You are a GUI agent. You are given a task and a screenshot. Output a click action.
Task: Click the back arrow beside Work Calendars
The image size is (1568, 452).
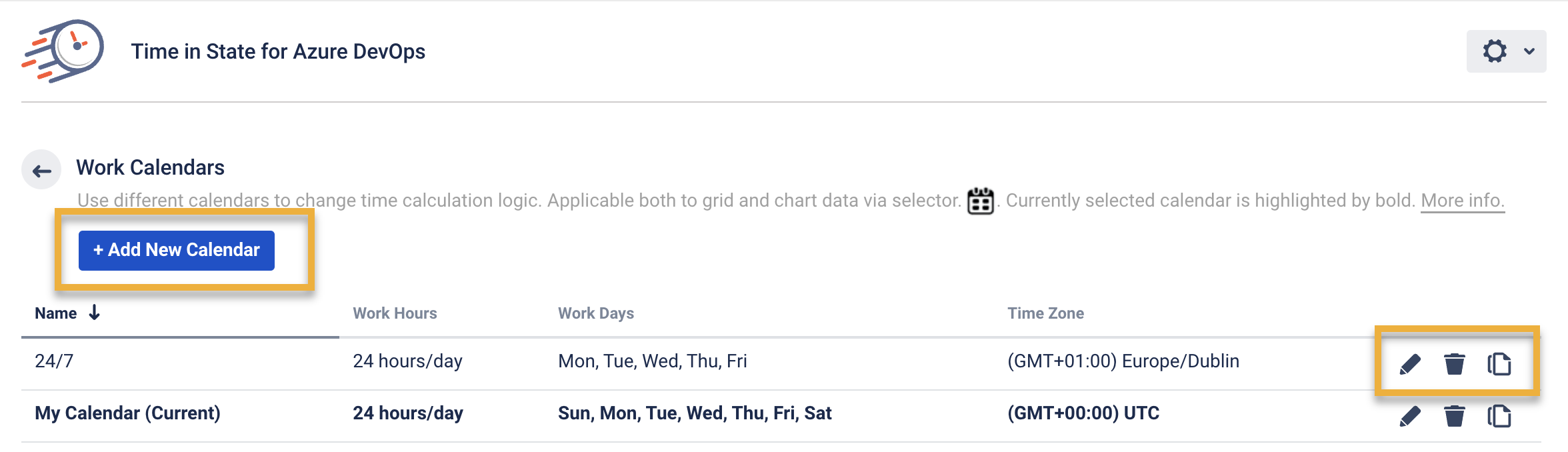[41, 170]
